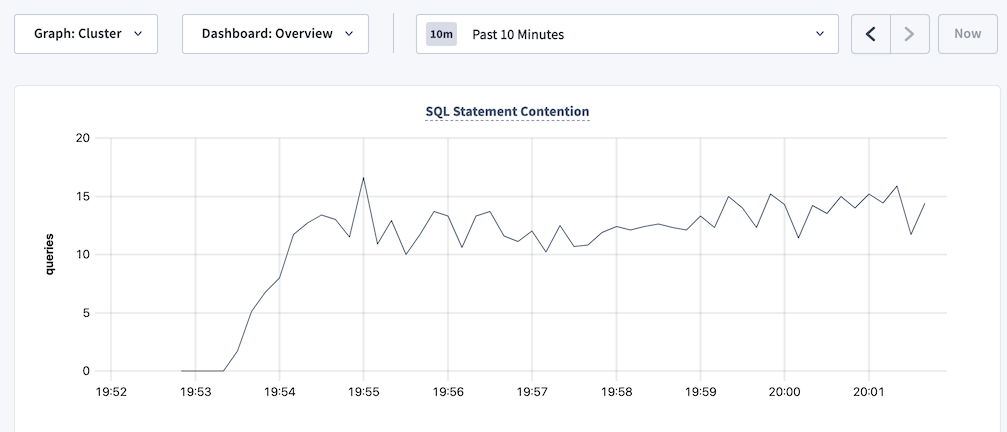Viewport: 1007px width, 432px height.
Task: Click the next time window arrow
Action: pos(909,34)
